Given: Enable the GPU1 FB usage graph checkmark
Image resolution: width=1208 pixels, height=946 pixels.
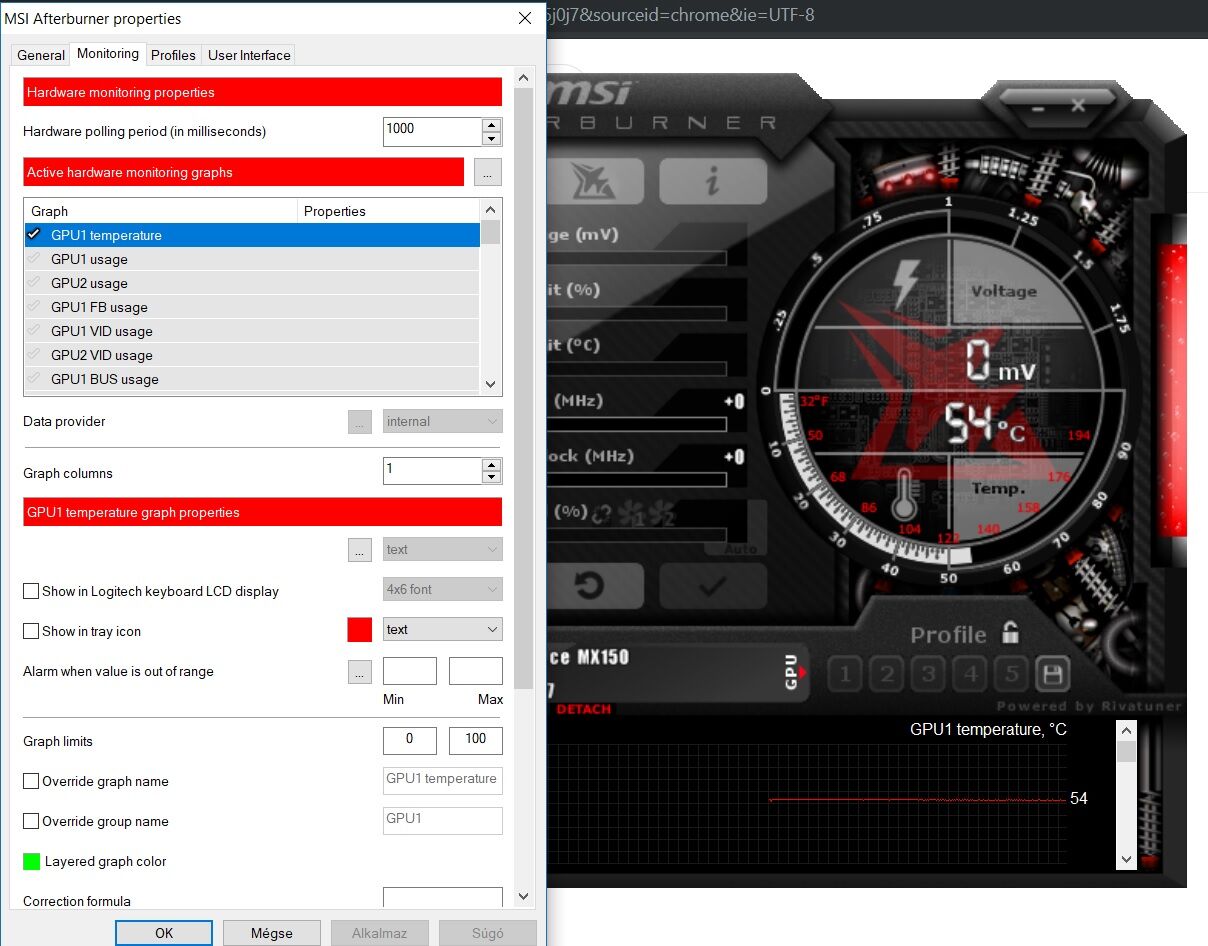Looking at the screenshot, I should point(34,307).
